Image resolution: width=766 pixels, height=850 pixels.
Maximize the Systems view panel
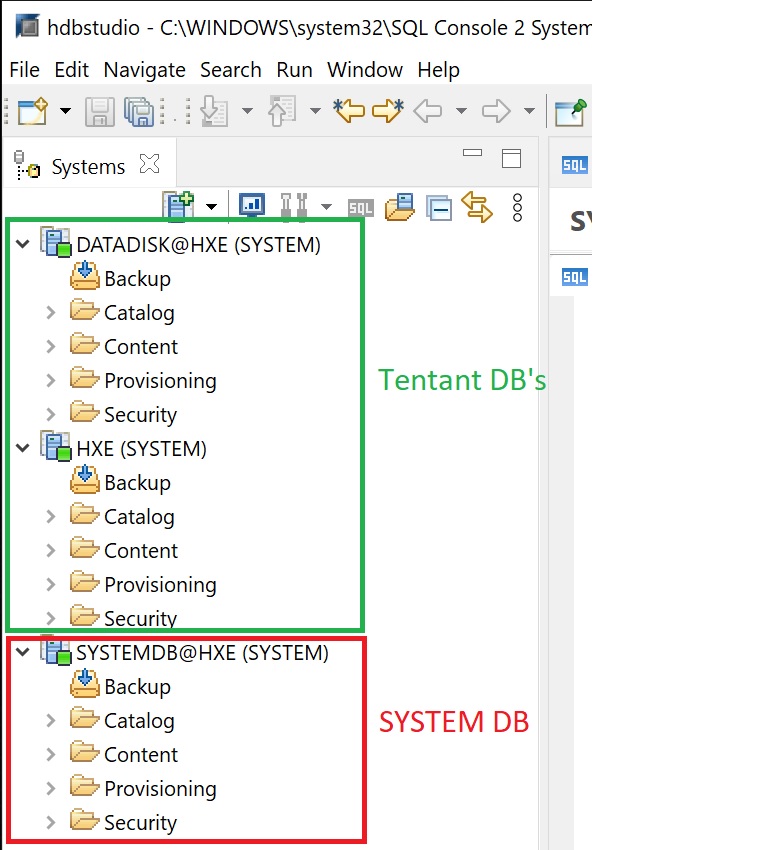point(511,158)
